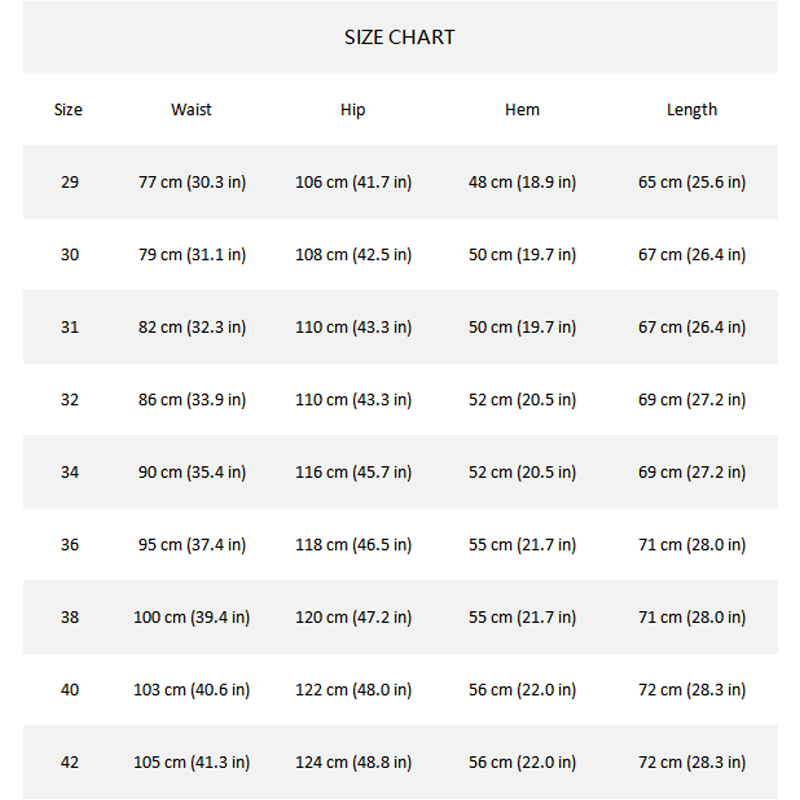The image size is (800, 800).
Task: Click size 38 row label
Action: click(x=69, y=617)
